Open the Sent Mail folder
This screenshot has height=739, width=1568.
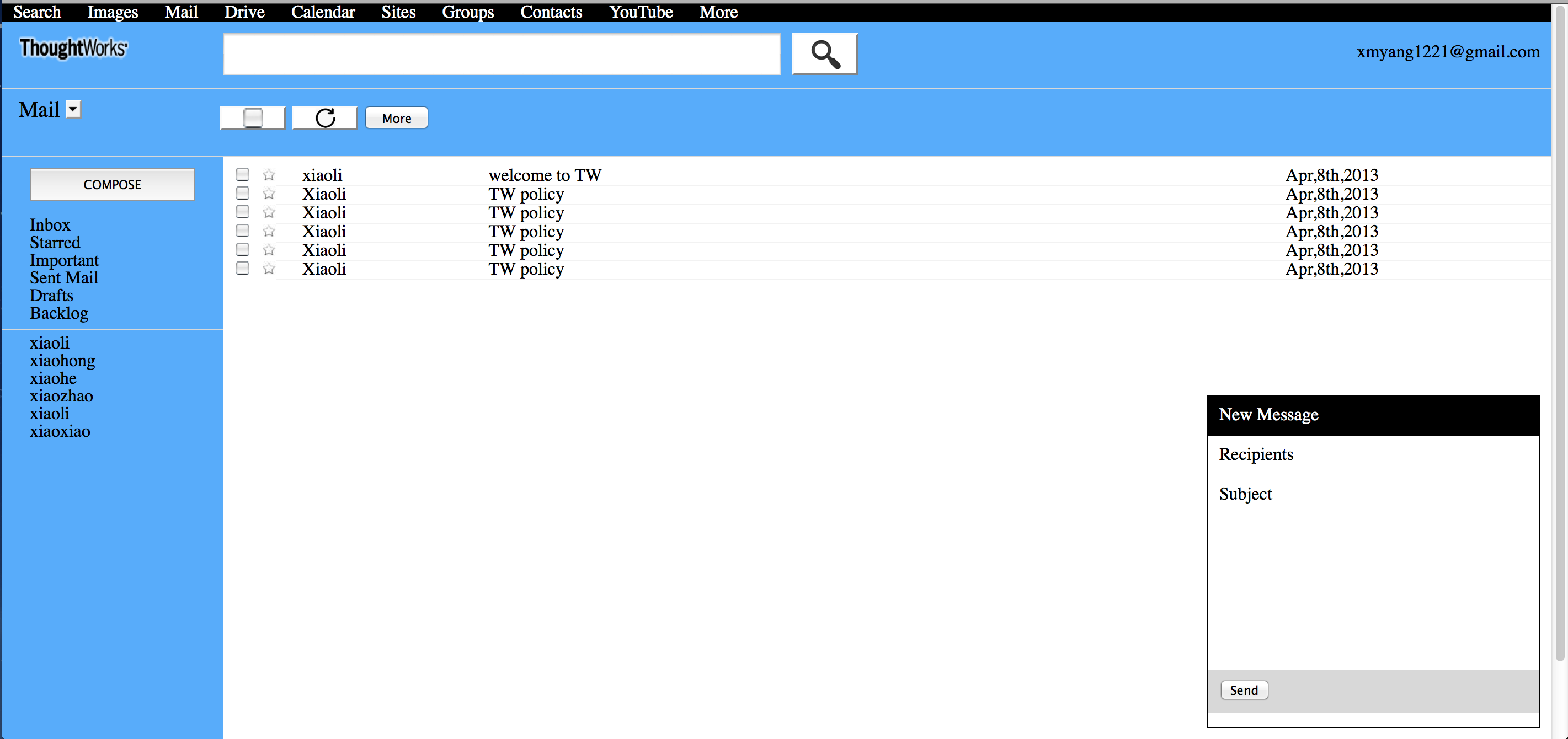(x=64, y=278)
